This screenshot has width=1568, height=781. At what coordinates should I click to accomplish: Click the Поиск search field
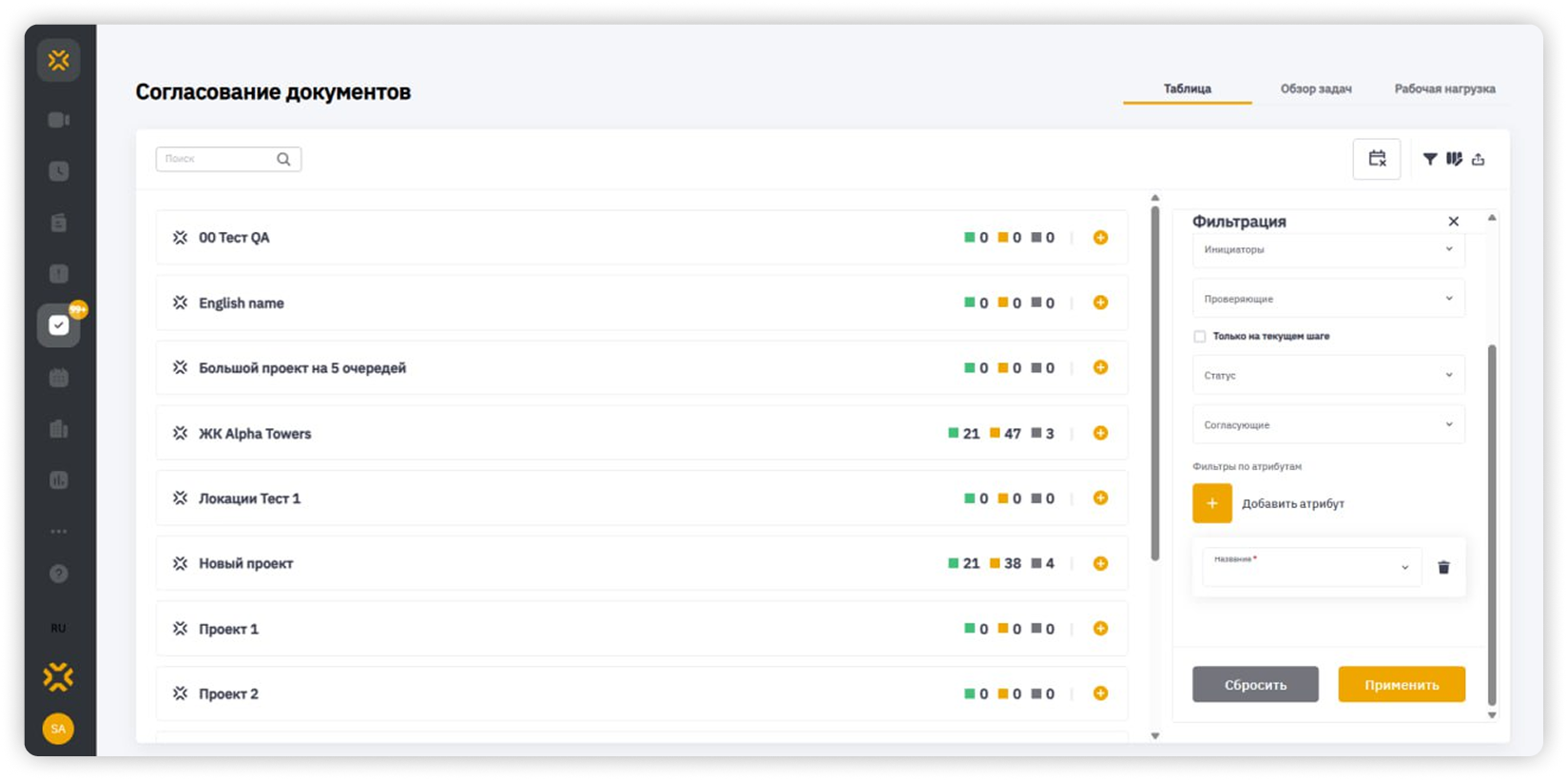coord(219,159)
